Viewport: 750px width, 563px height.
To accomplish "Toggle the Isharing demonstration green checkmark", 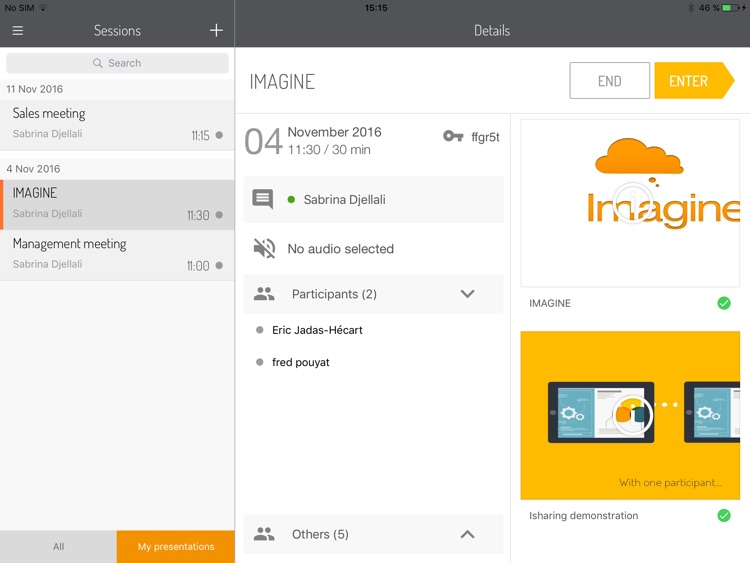I will coord(724,516).
